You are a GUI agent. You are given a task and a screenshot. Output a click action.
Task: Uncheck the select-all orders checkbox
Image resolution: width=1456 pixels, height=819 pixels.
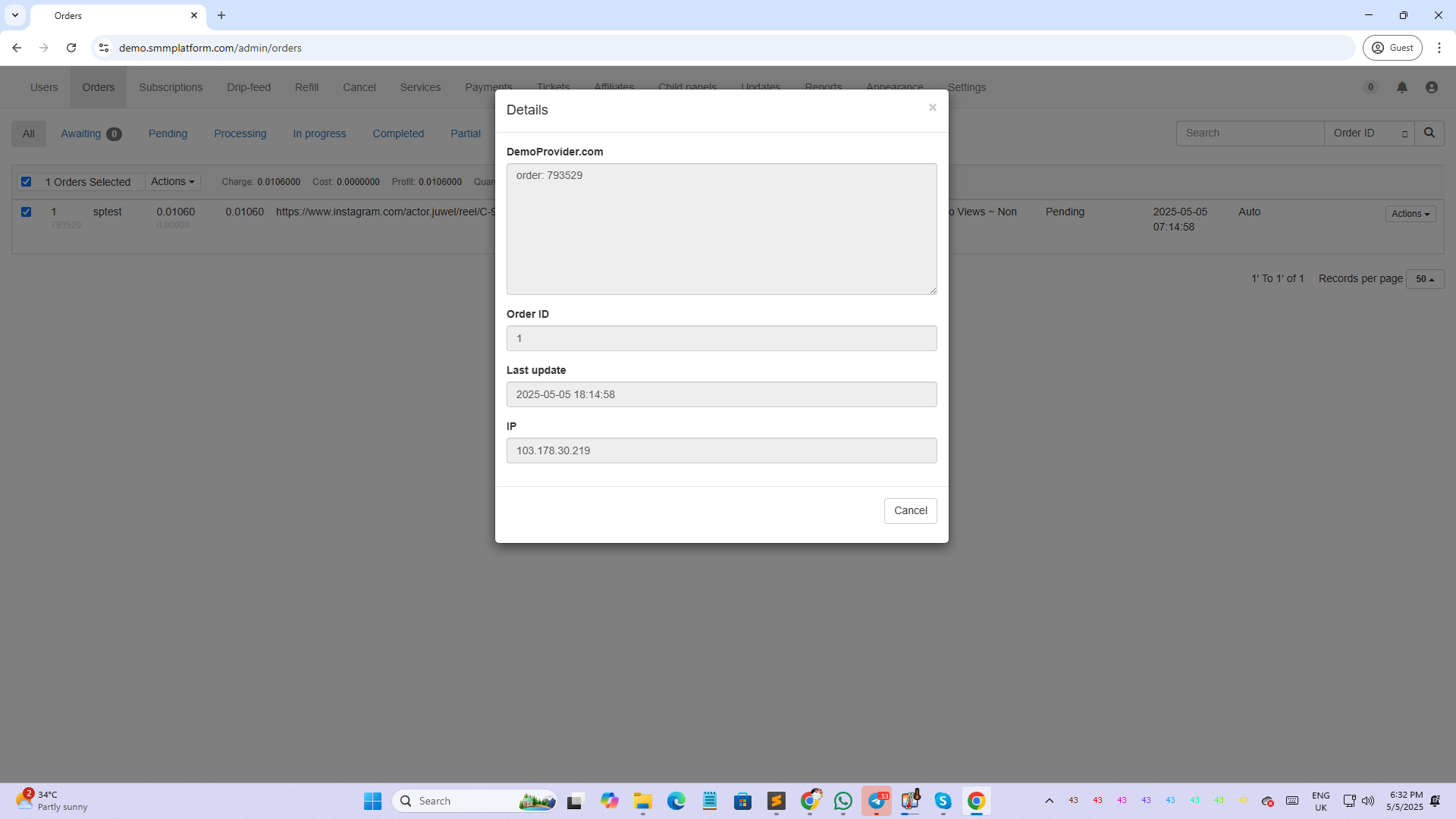tap(27, 182)
